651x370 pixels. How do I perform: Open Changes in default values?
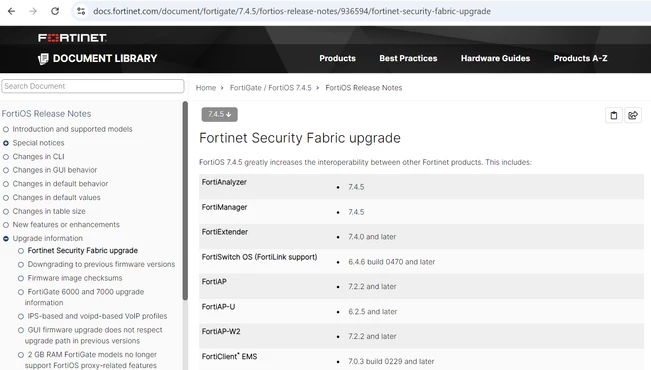coord(56,197)
